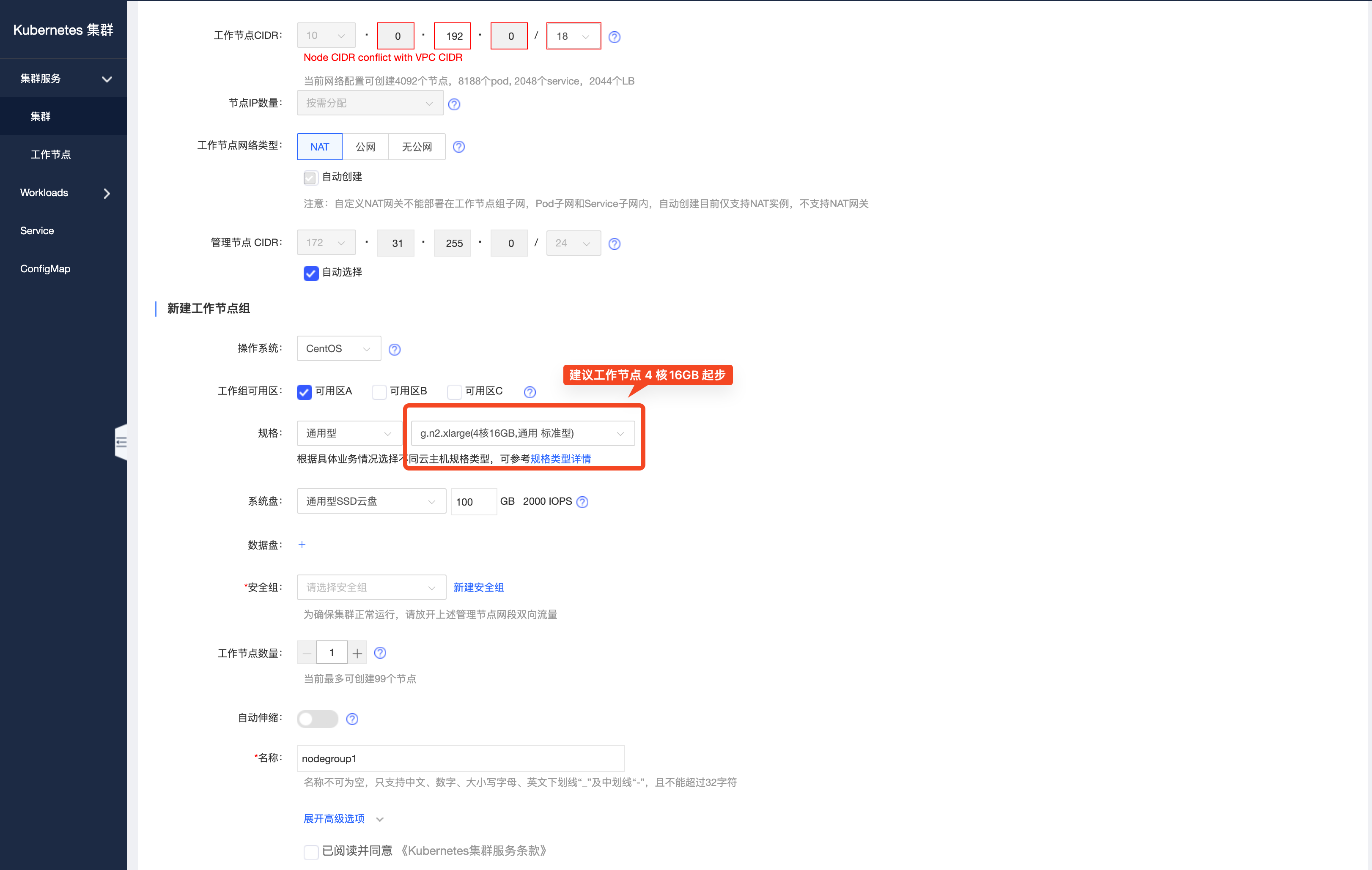Open help for 工作节点CIDR setting
Screen dimensions: 1372x870
click(614, 36)
